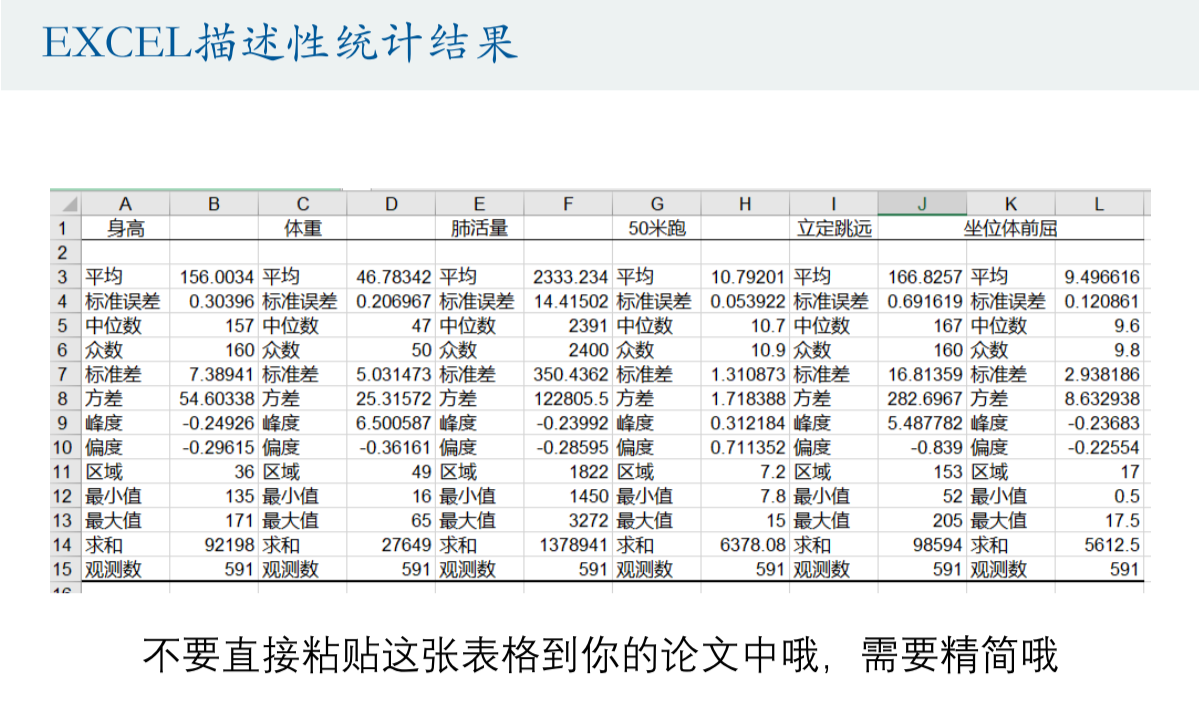Click the mean value 9.496616

1102,277
